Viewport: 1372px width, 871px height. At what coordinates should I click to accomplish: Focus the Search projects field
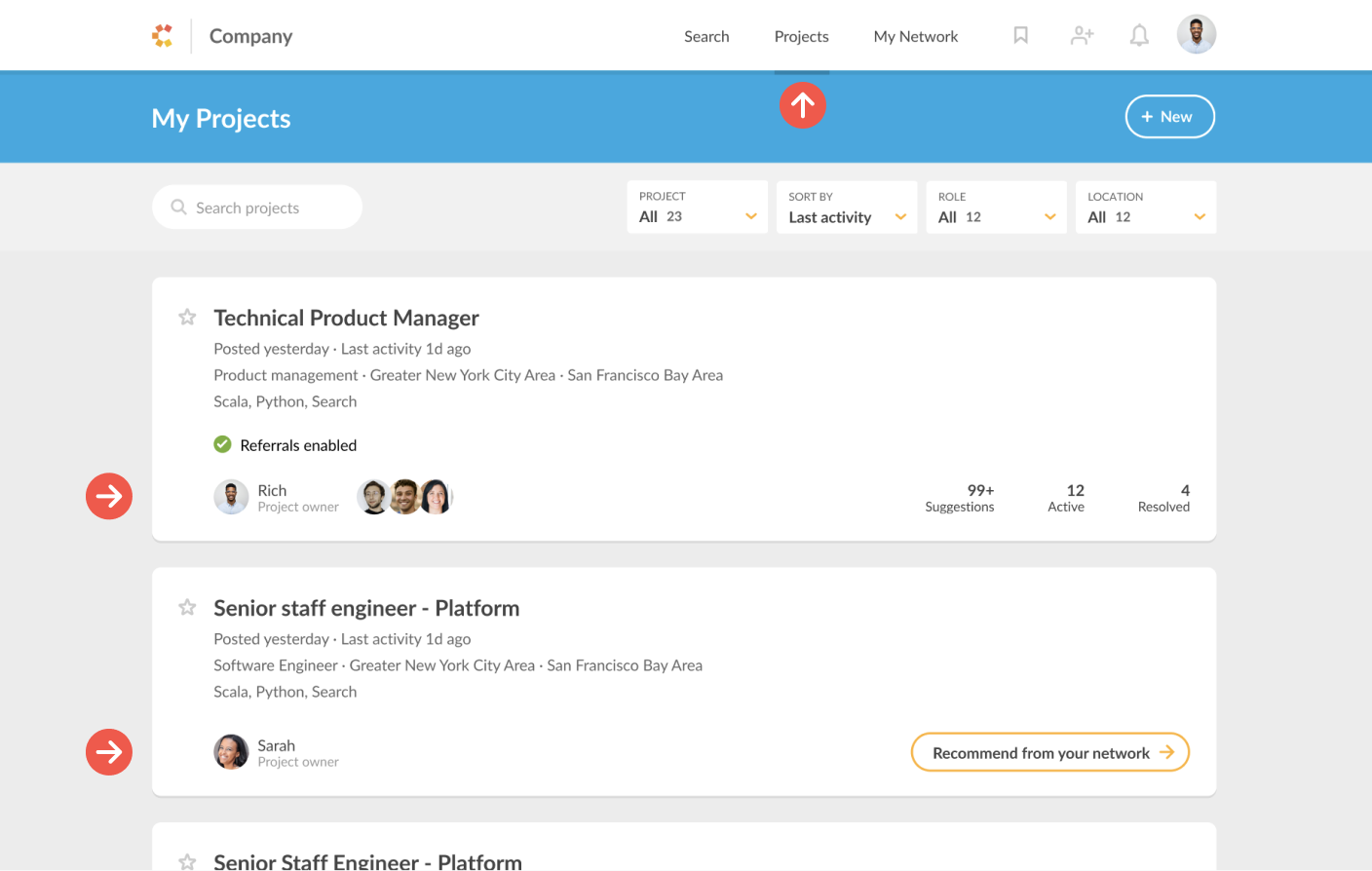click(x=257, y=207)
